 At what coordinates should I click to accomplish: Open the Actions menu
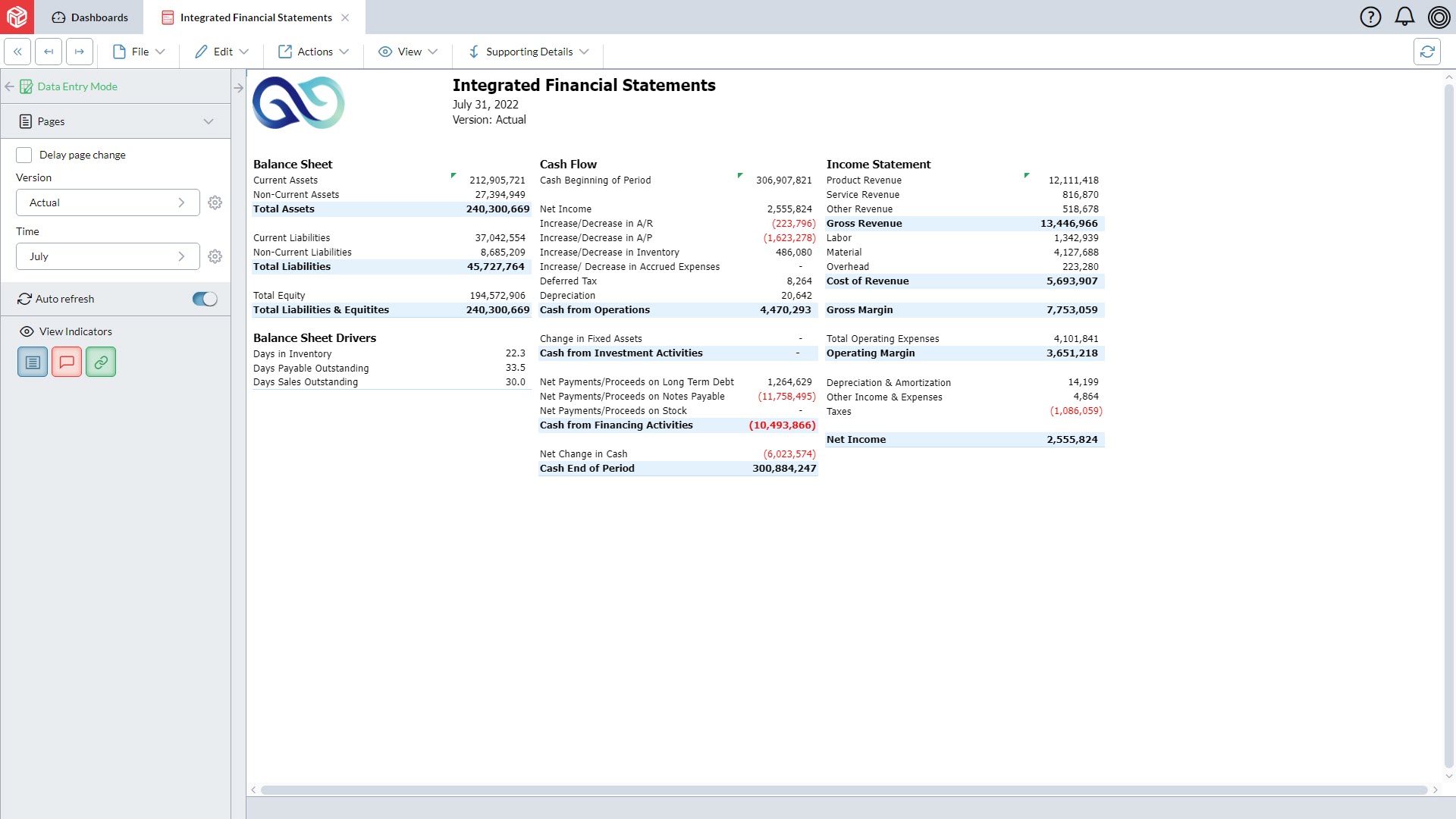tap(314, 52)
